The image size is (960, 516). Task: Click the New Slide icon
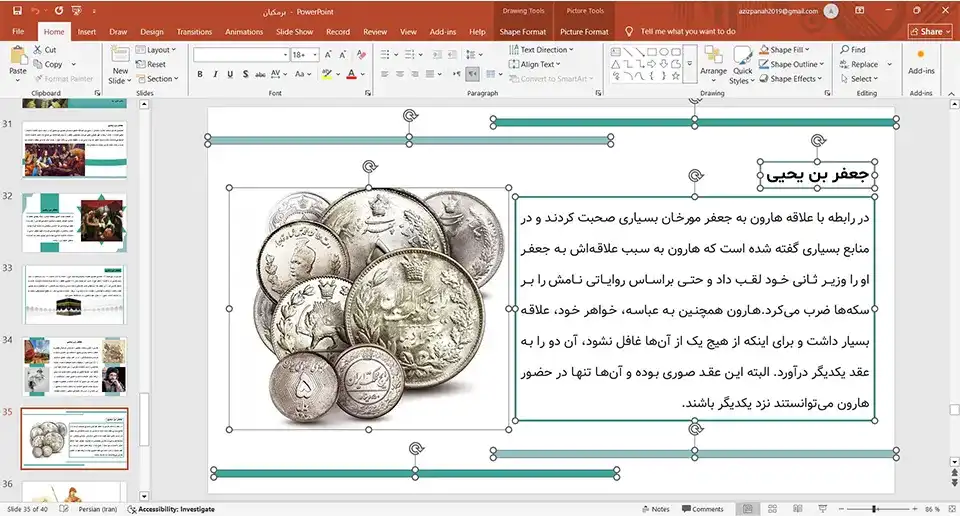pyautogui.click(x=120, y=55)
